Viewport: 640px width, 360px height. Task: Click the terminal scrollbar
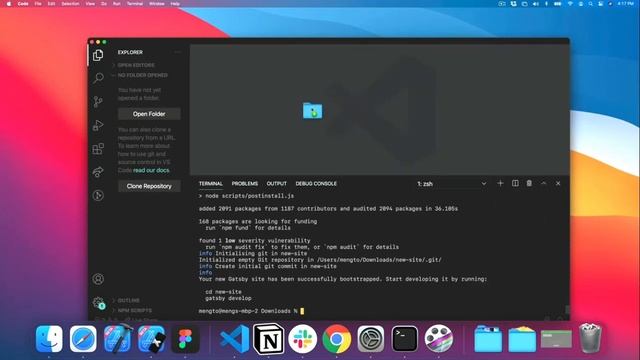pyautogui.click(x=567, y=309)
